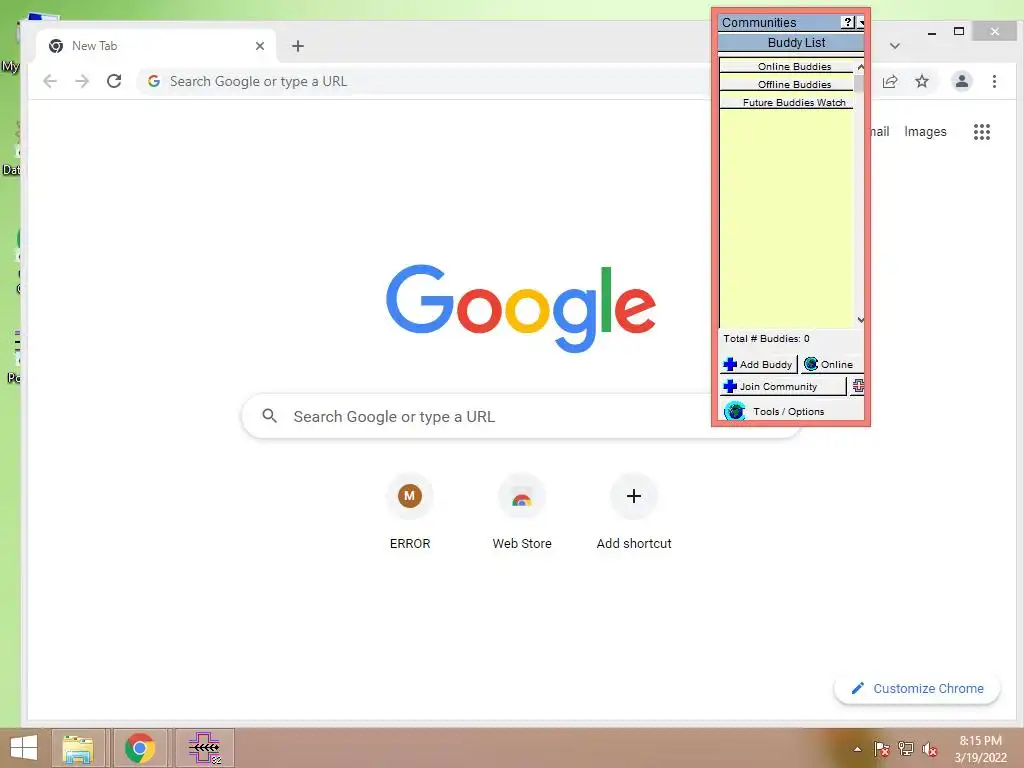
Task: Click the network tray icon
Action: pos(906,749)
